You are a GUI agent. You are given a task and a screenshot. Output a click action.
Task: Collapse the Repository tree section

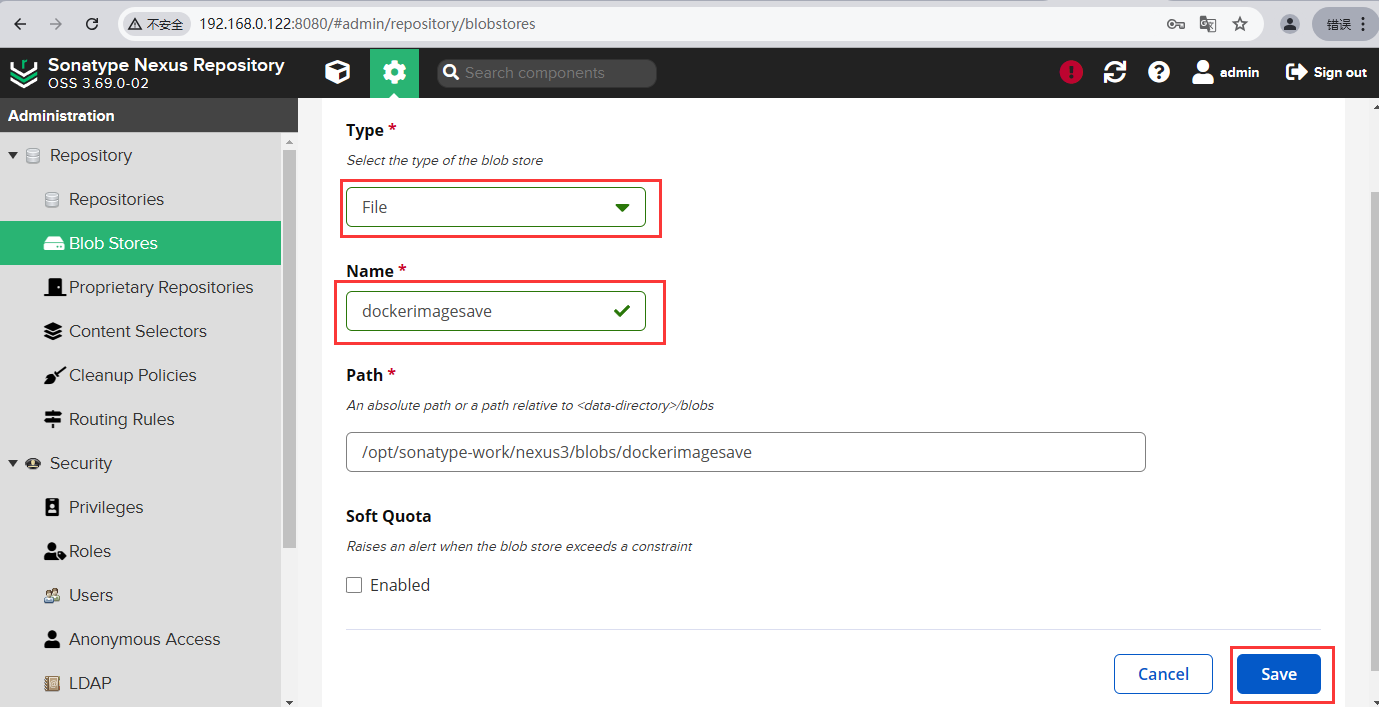coord(13,156)
